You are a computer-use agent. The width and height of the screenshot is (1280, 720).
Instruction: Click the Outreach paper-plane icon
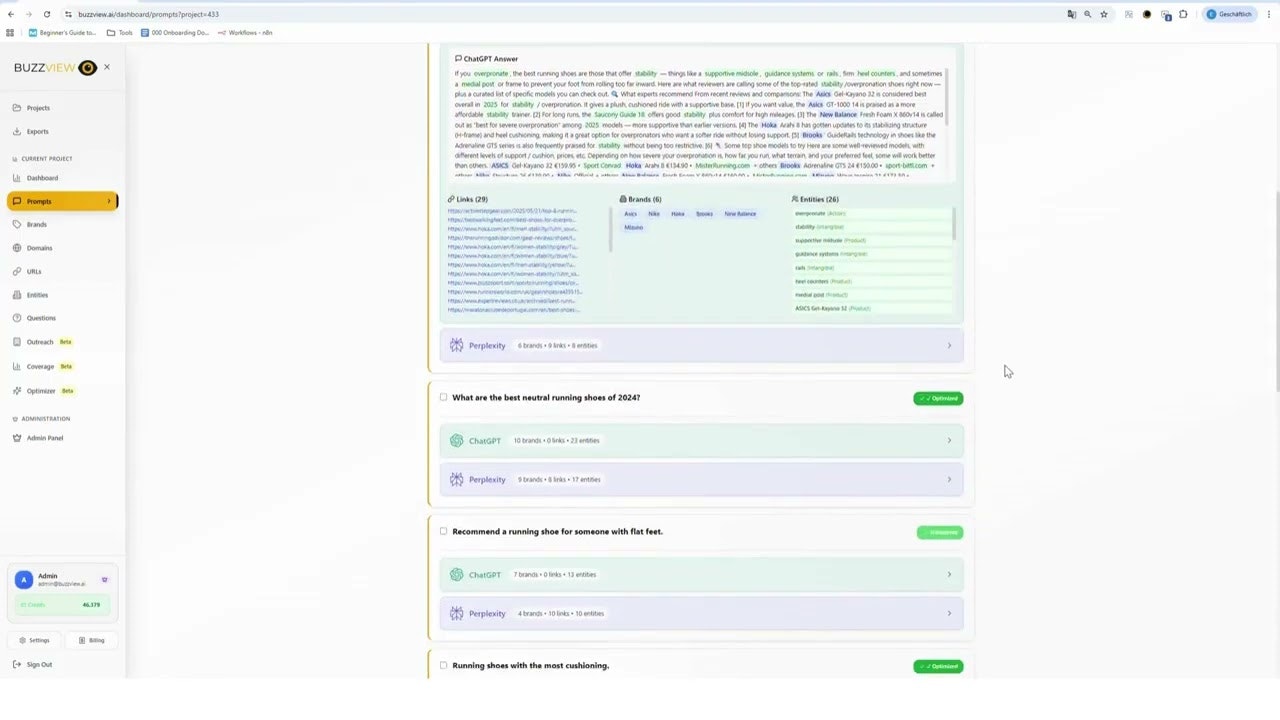click(x=17, y=342)
